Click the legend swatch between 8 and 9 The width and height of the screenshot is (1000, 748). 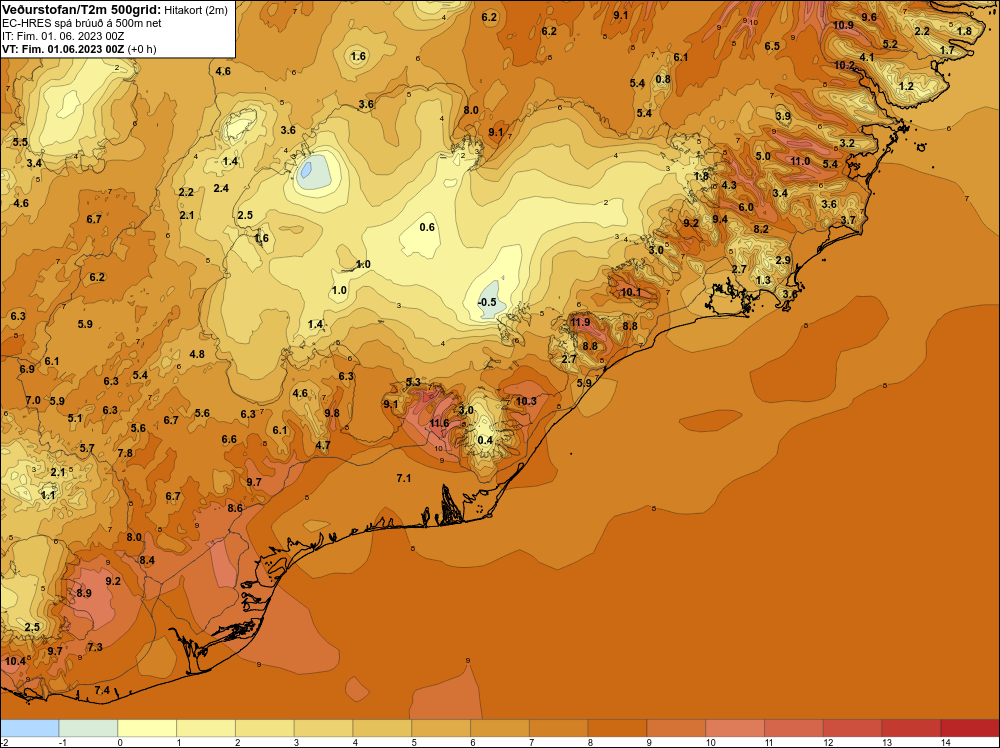617,728
